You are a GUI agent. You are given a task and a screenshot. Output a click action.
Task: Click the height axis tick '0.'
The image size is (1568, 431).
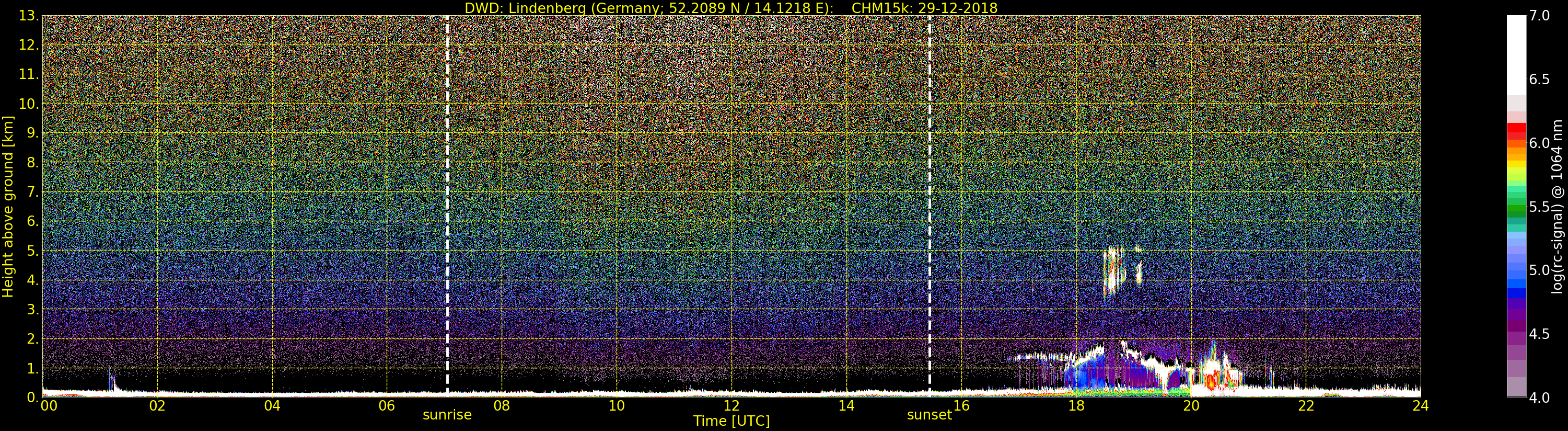(x=33, y=398)
